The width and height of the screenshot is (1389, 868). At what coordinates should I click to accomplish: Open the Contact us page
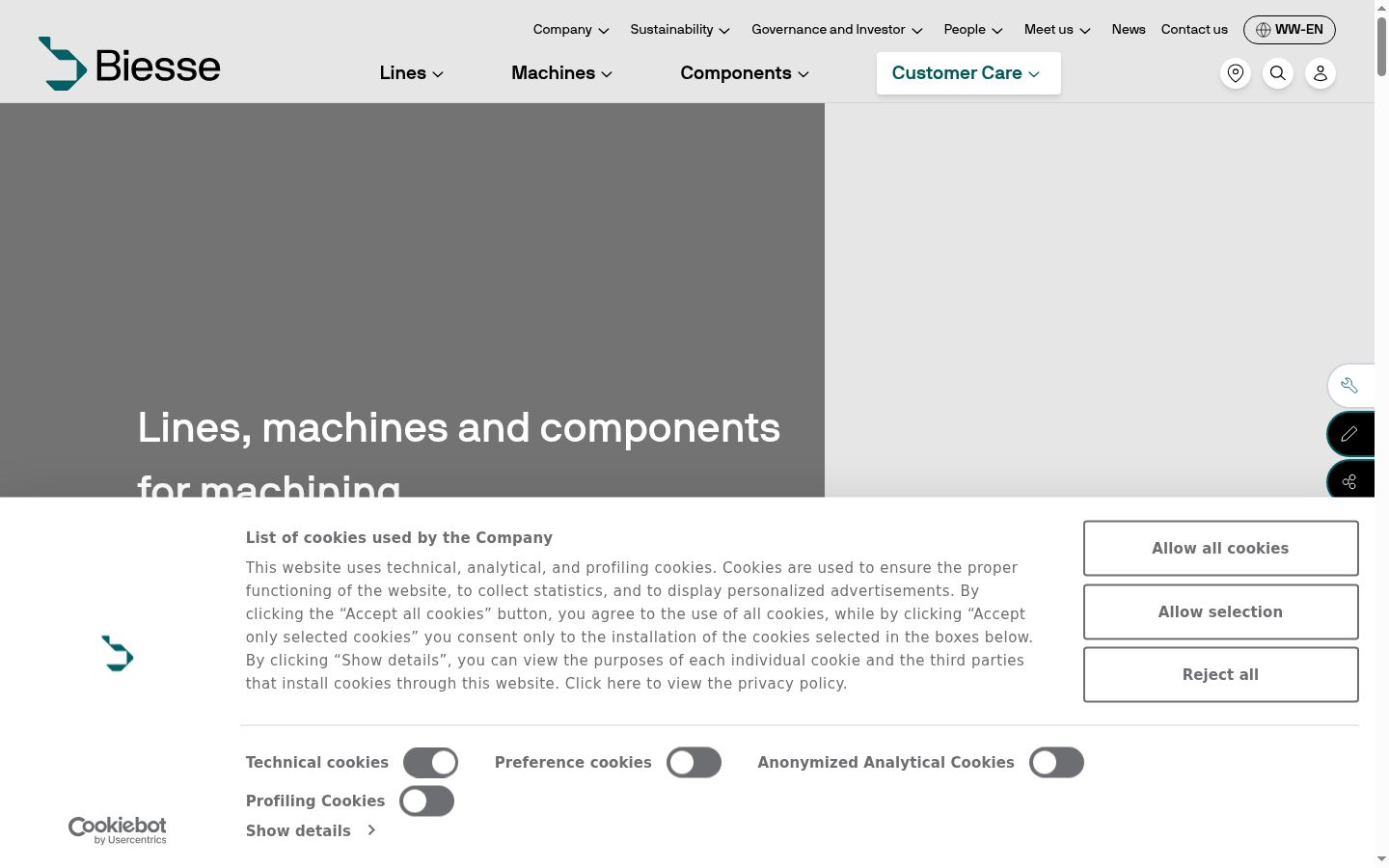pos(1194,30)
